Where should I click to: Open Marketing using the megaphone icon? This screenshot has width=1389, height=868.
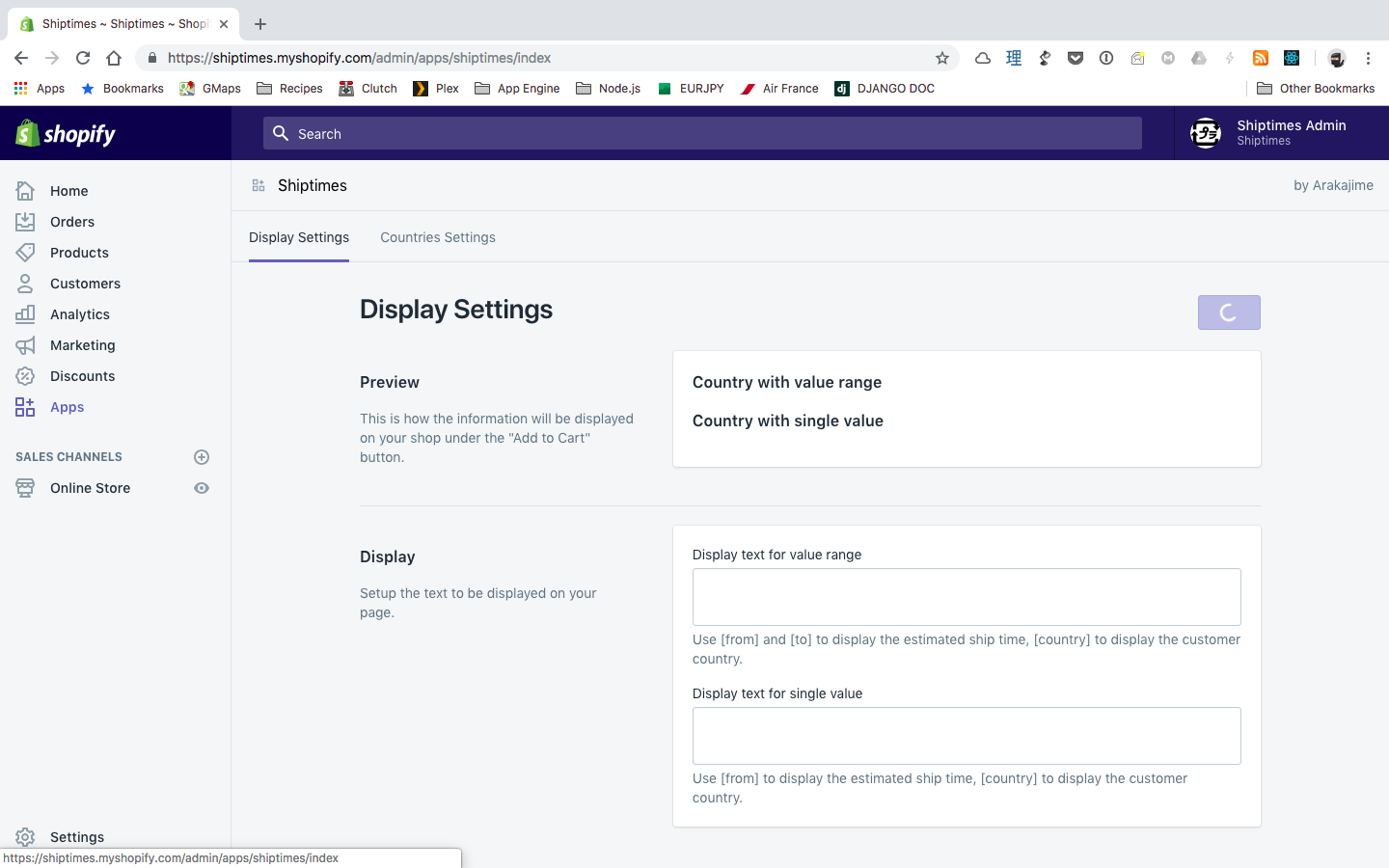(x=25, y=344)
